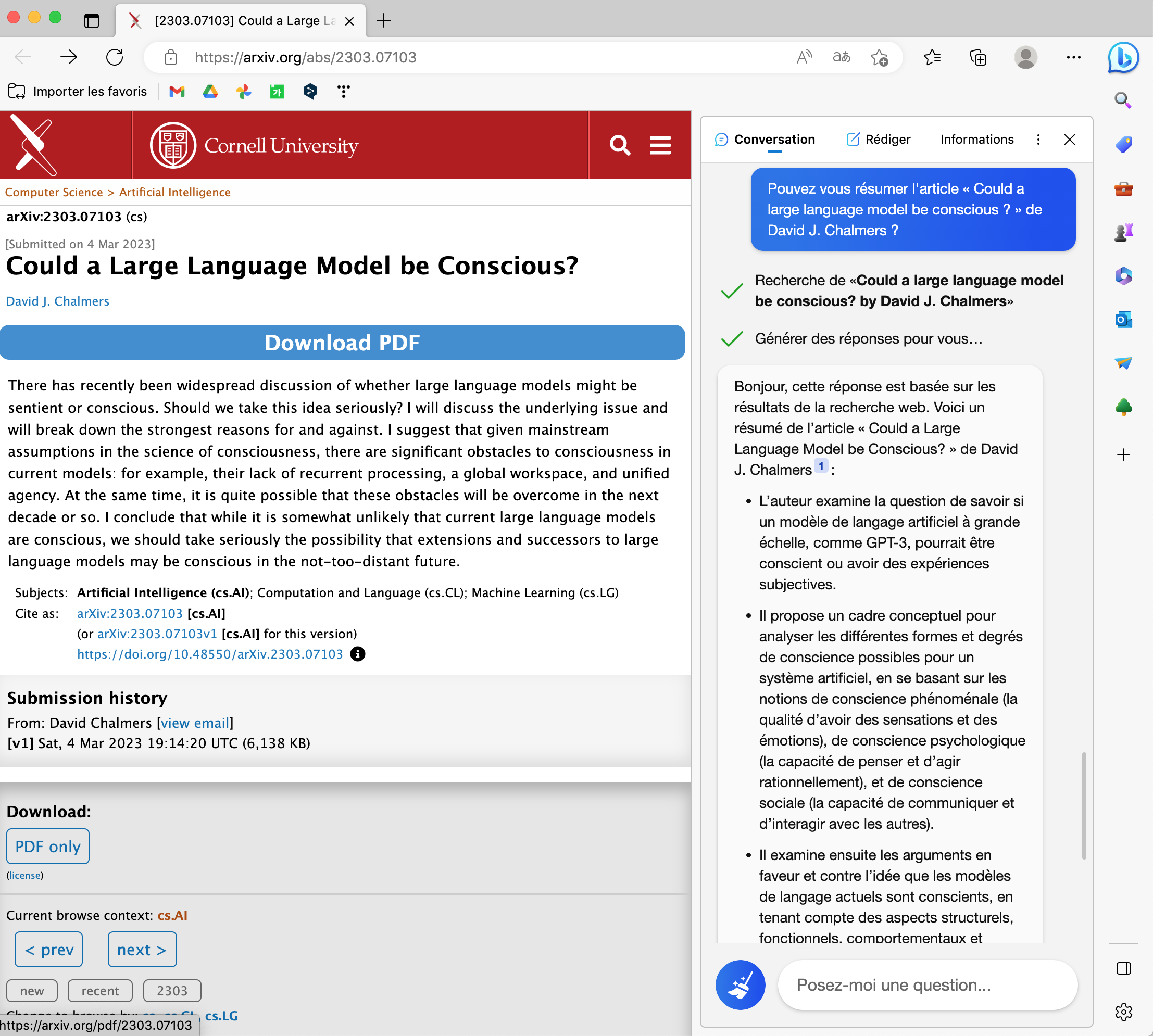Add this page to favorites
The width and height of the screenshot is (1153, 1036).
[879, 57]
